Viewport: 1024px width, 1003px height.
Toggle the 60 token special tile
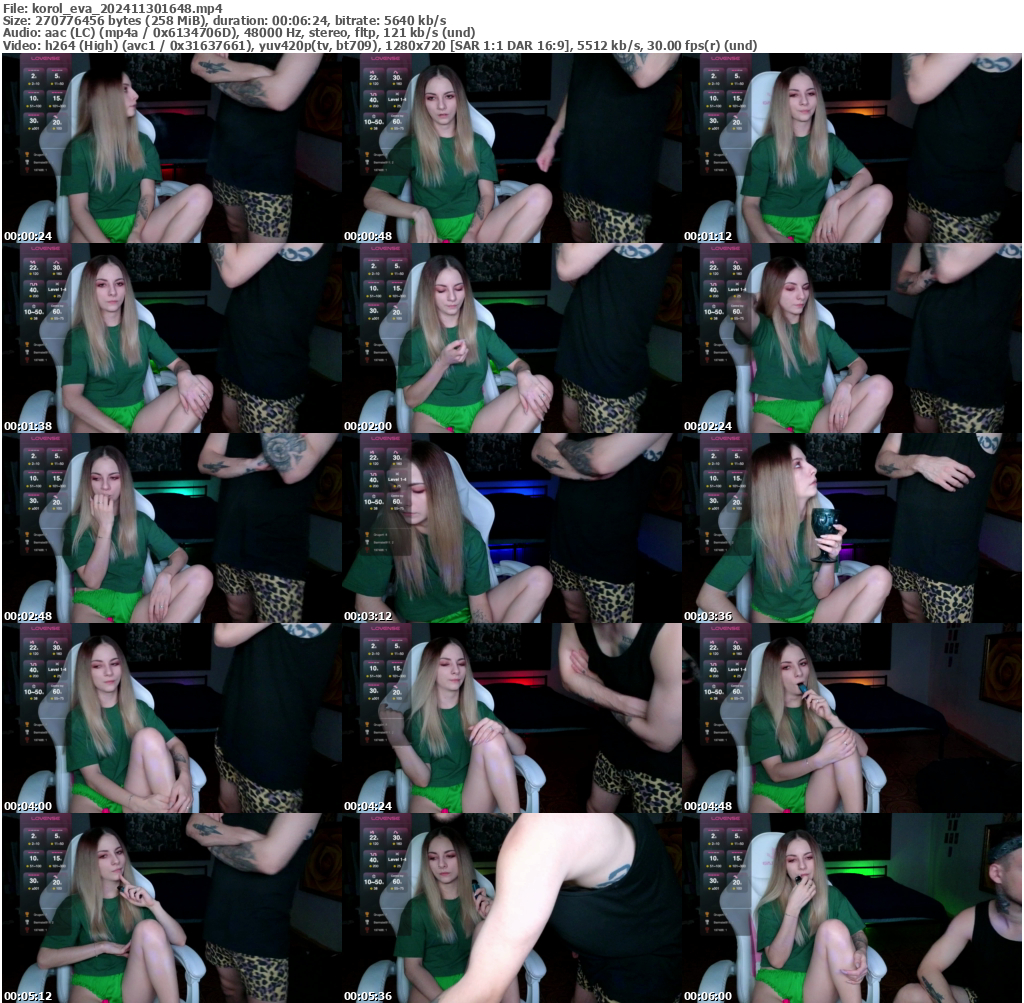396,121
